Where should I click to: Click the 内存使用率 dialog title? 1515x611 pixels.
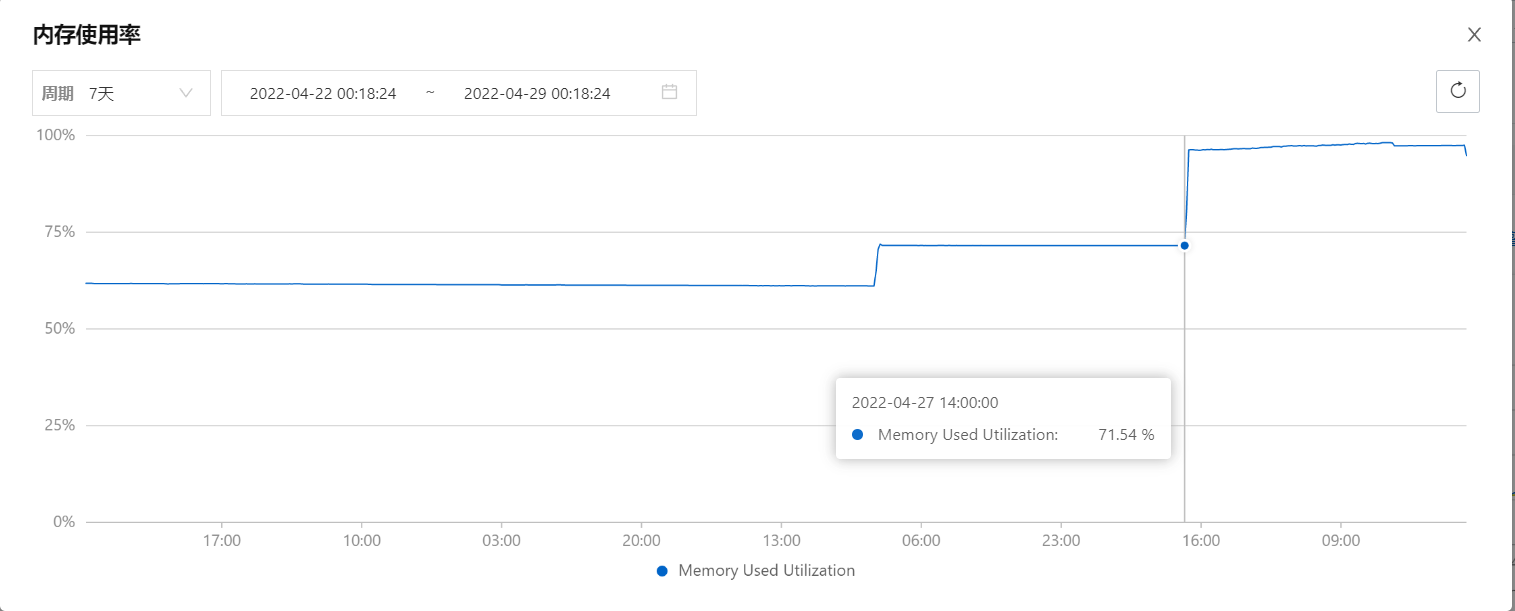click(x=87, y=35)
